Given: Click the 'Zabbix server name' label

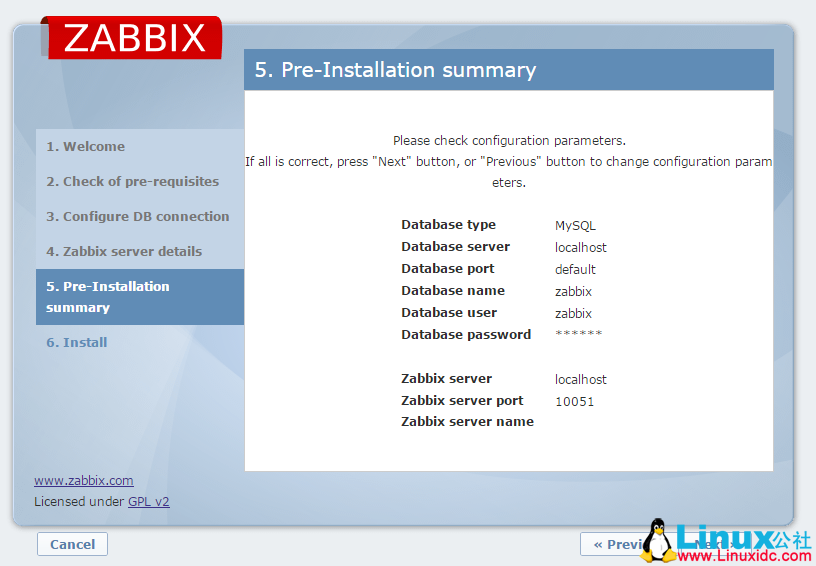Looking at the screenshot, I should (467, 421).
